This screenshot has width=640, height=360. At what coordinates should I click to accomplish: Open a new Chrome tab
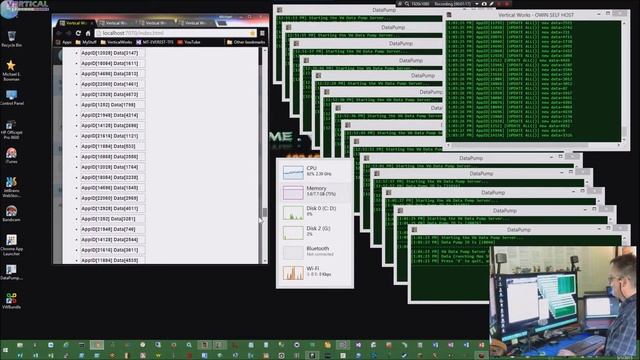click(222, 23)
